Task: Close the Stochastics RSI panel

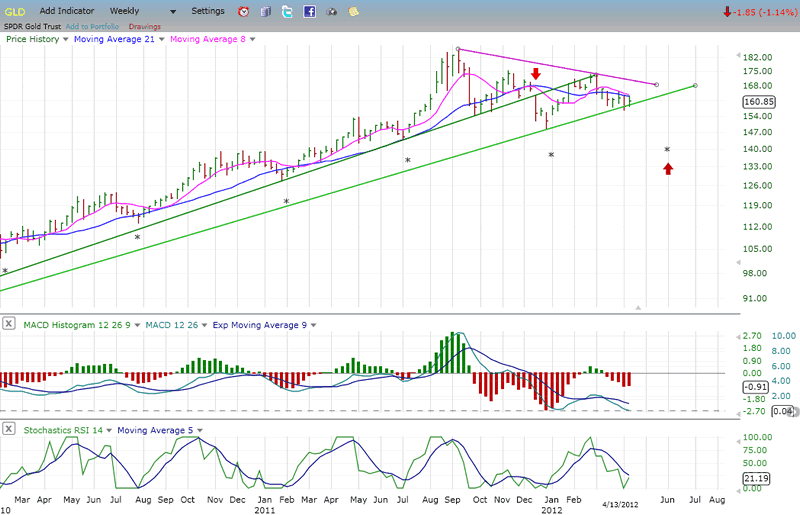Action: coord(8,428)
